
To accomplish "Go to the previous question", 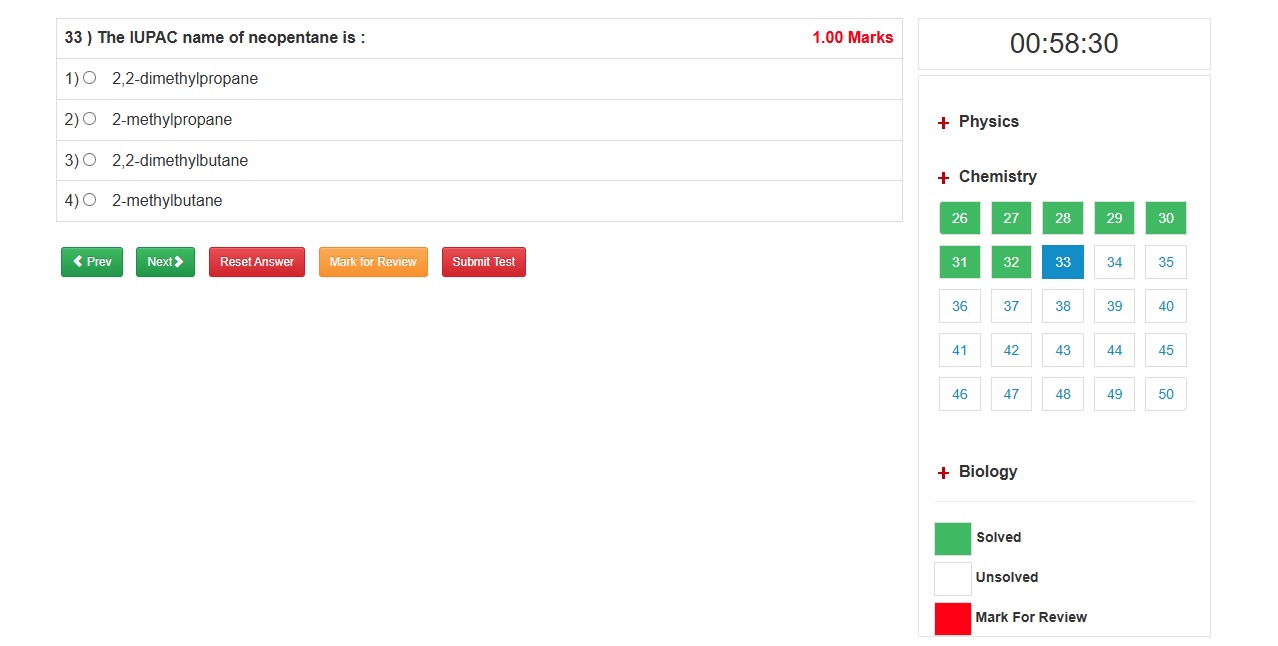I will (91, 261).
